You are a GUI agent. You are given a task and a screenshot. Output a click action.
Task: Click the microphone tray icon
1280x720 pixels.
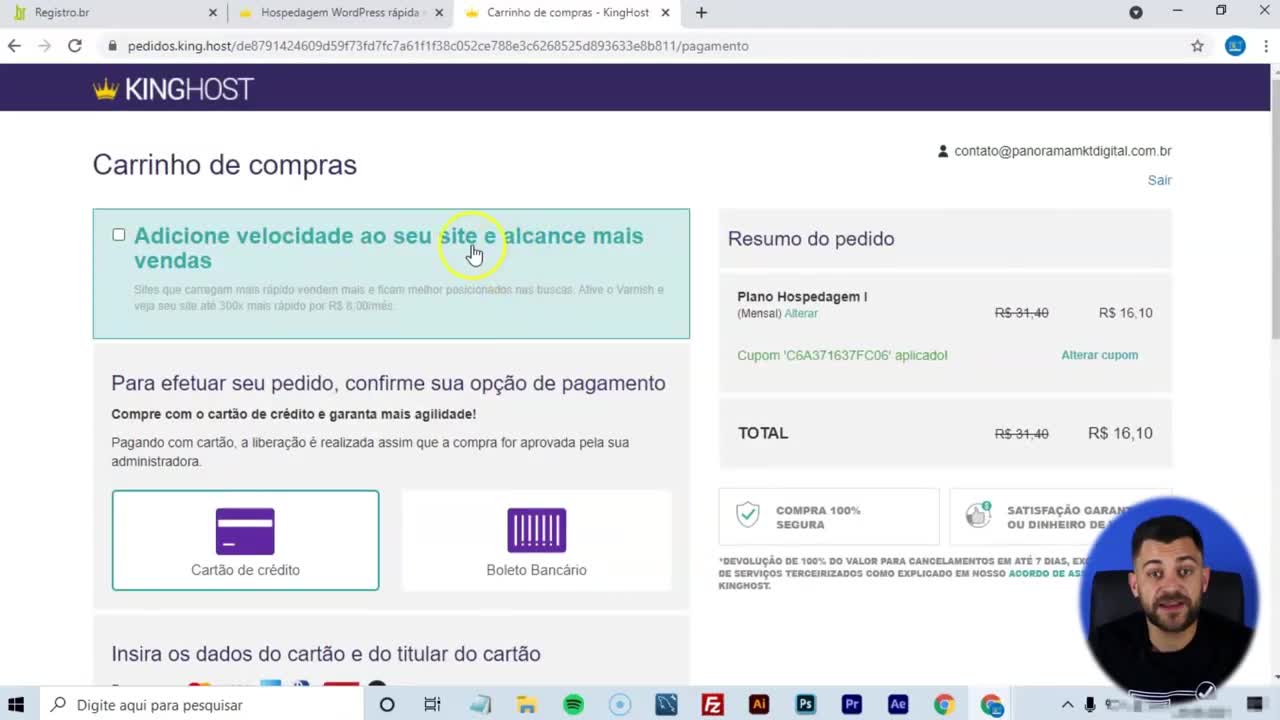click(x=1090, y=705)
